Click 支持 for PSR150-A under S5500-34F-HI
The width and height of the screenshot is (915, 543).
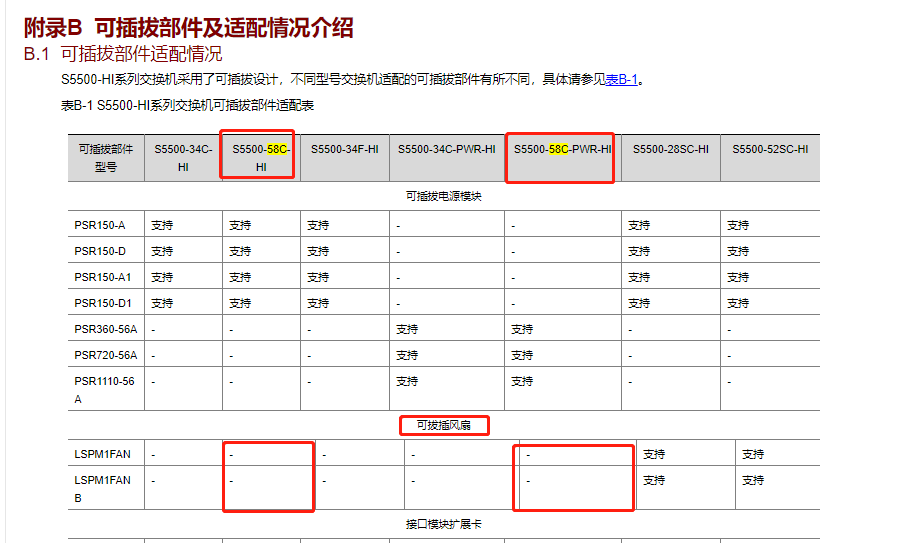[318, 225]
